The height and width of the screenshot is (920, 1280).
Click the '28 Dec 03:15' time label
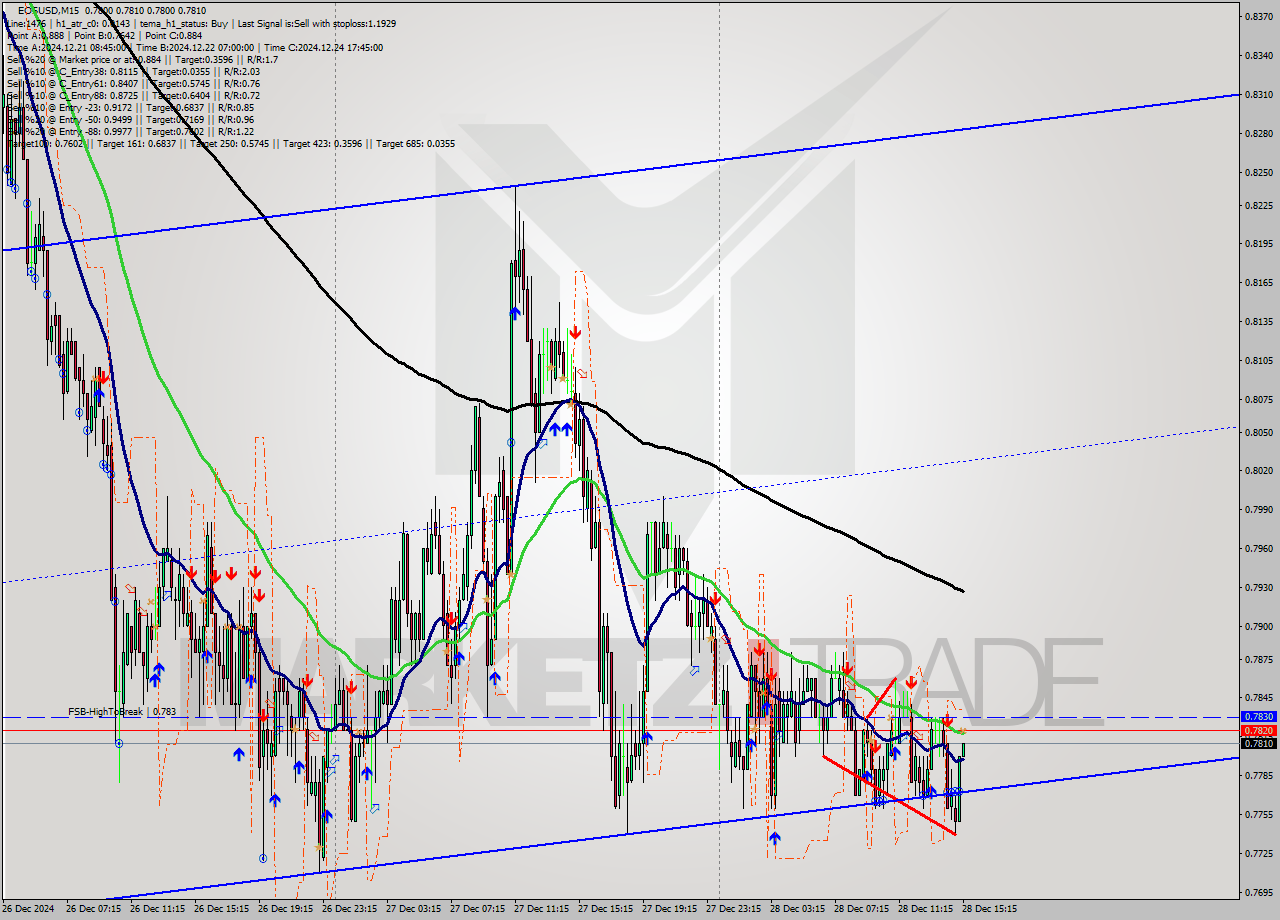click(x=797, y=909)
